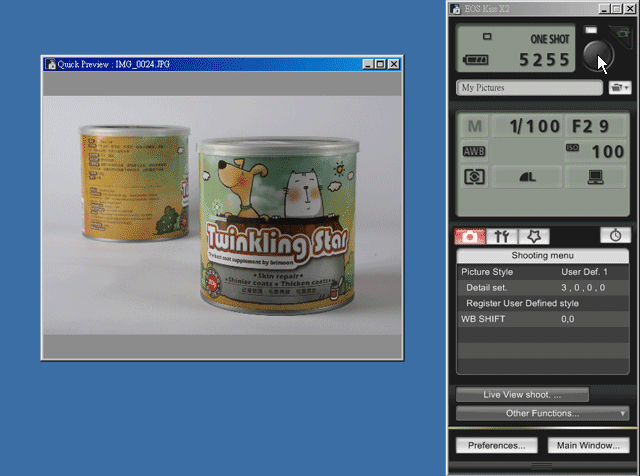
Task: Change the F2.9 aperture value
Action: tap(596, 126)
